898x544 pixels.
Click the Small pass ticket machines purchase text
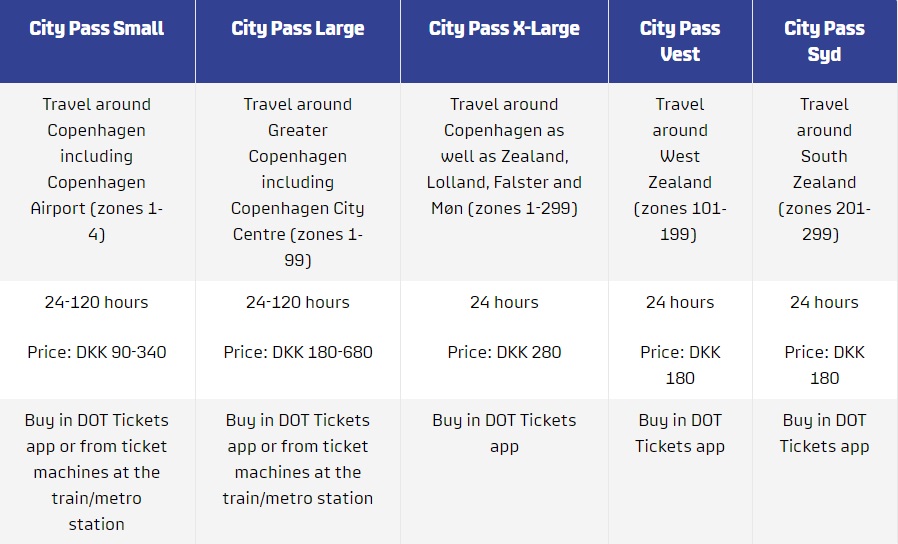click(x=97, y=472)
